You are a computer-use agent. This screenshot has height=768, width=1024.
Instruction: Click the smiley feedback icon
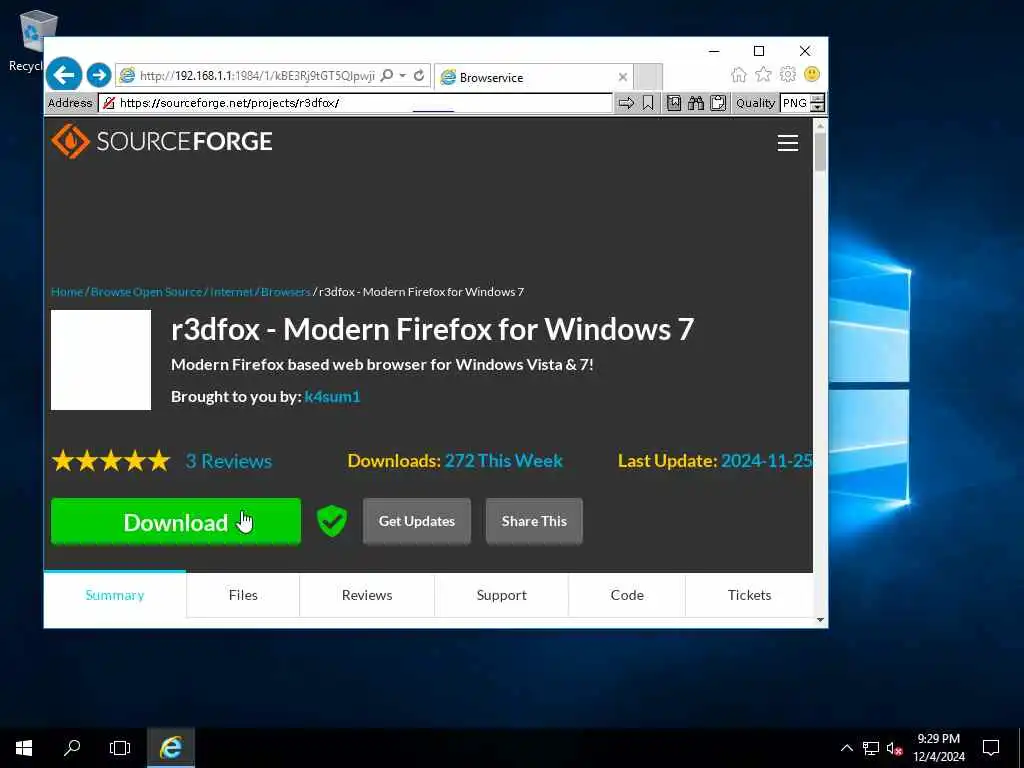point(812,74)
